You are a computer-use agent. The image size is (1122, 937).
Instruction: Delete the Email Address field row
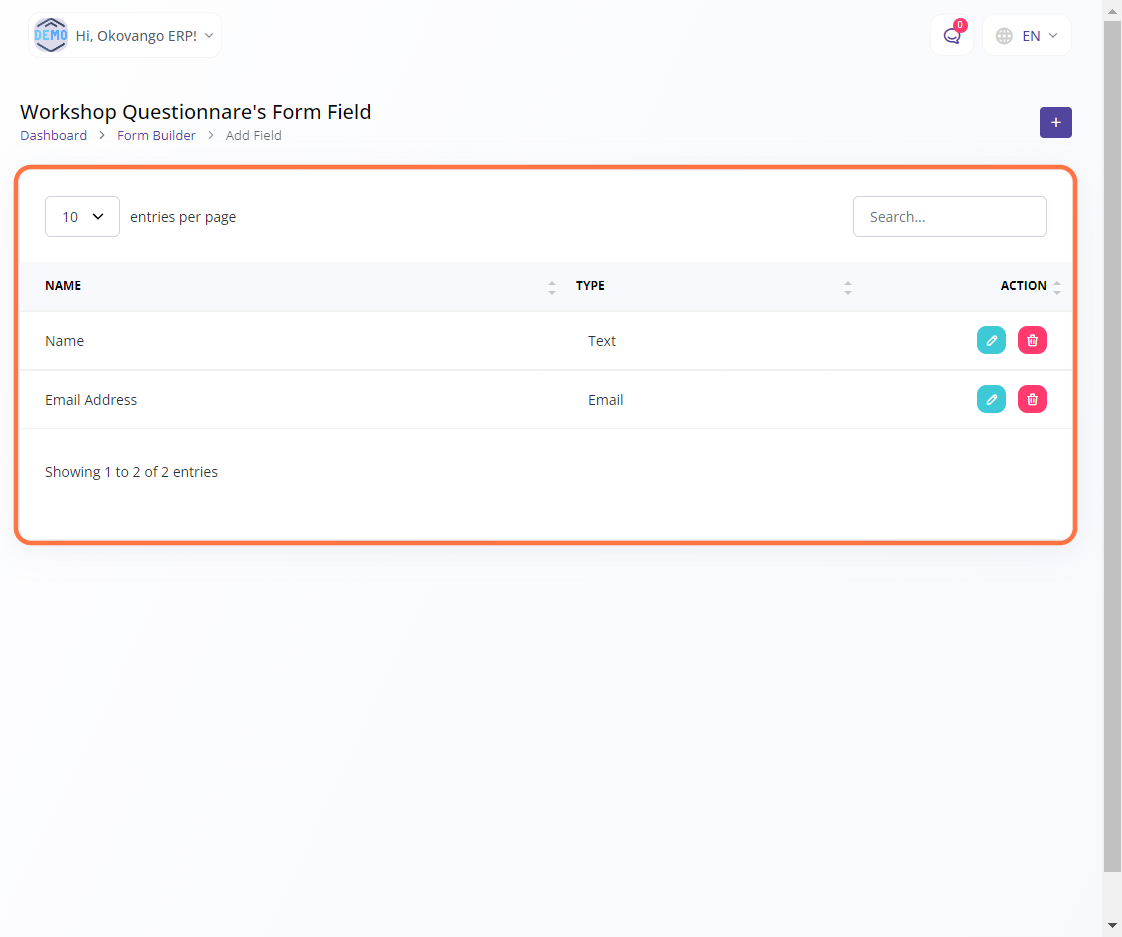pos(1032,400)
